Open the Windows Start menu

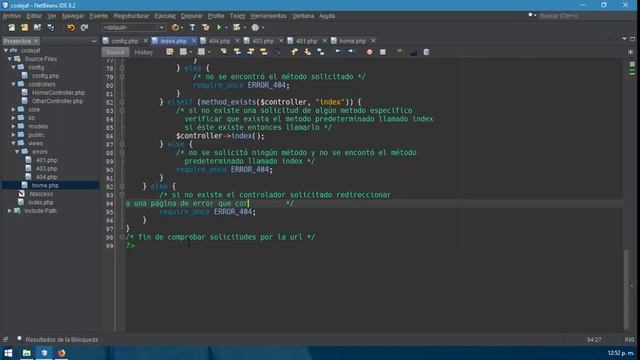[x=8, y=353]
